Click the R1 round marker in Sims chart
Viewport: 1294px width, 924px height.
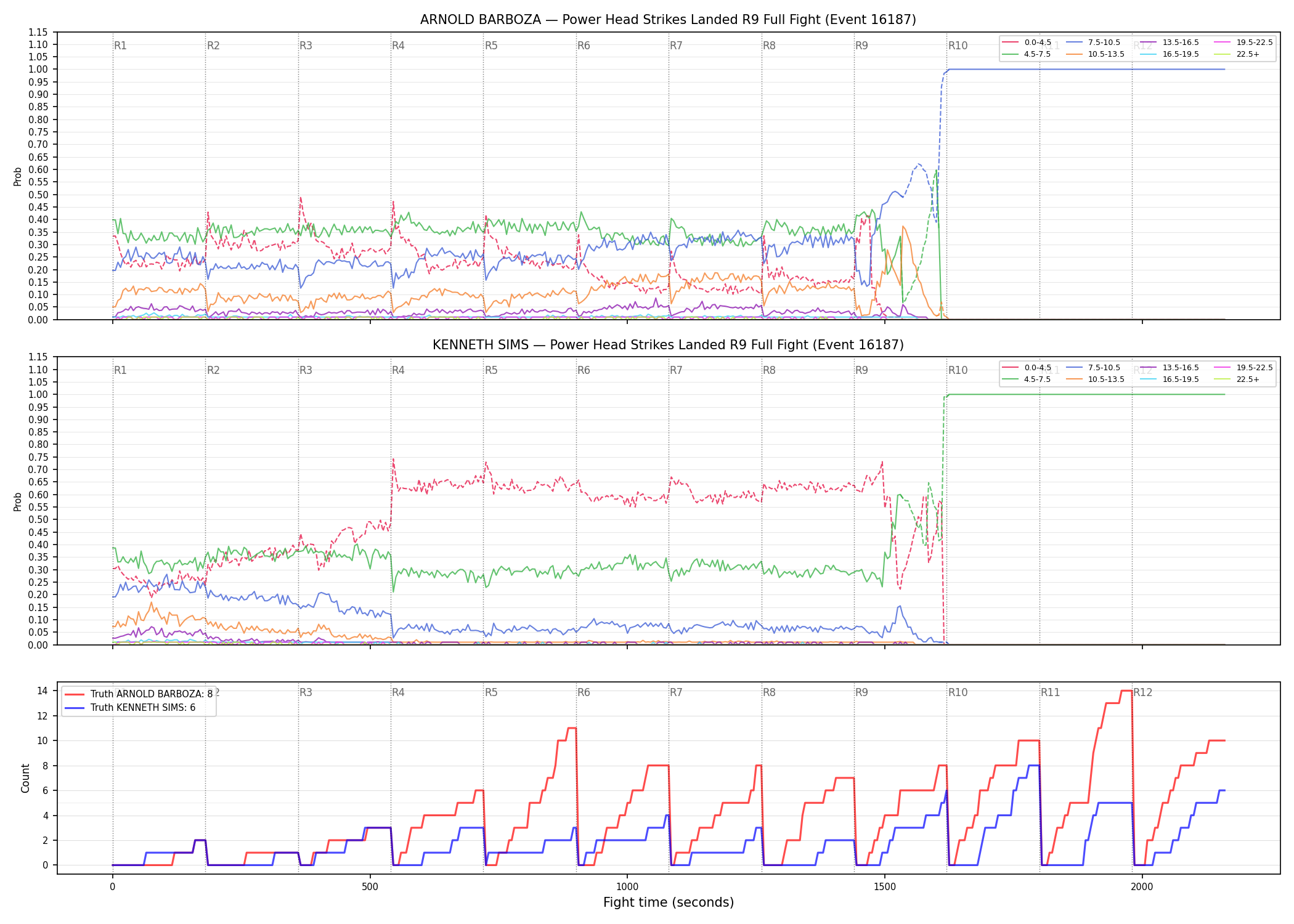(x=120, y=370)
